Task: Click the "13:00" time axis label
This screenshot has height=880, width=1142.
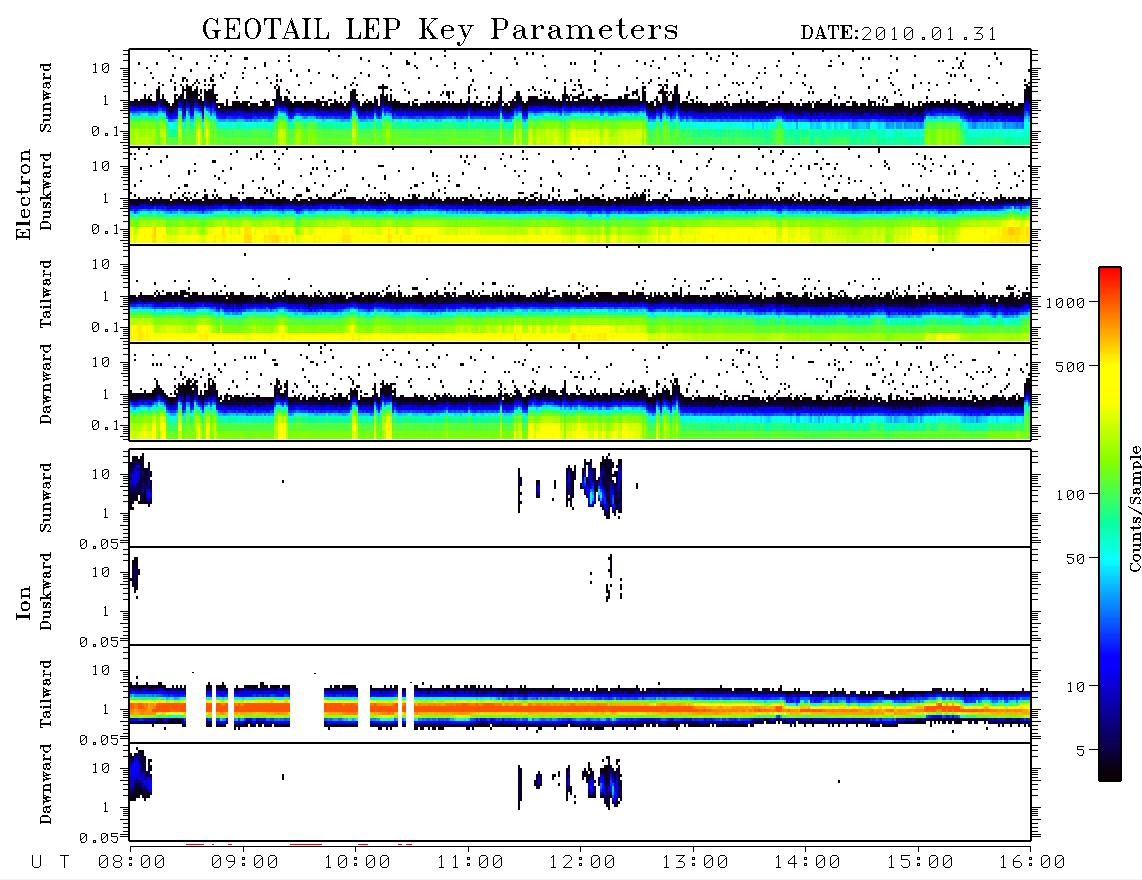Action: tap(695, 863)
